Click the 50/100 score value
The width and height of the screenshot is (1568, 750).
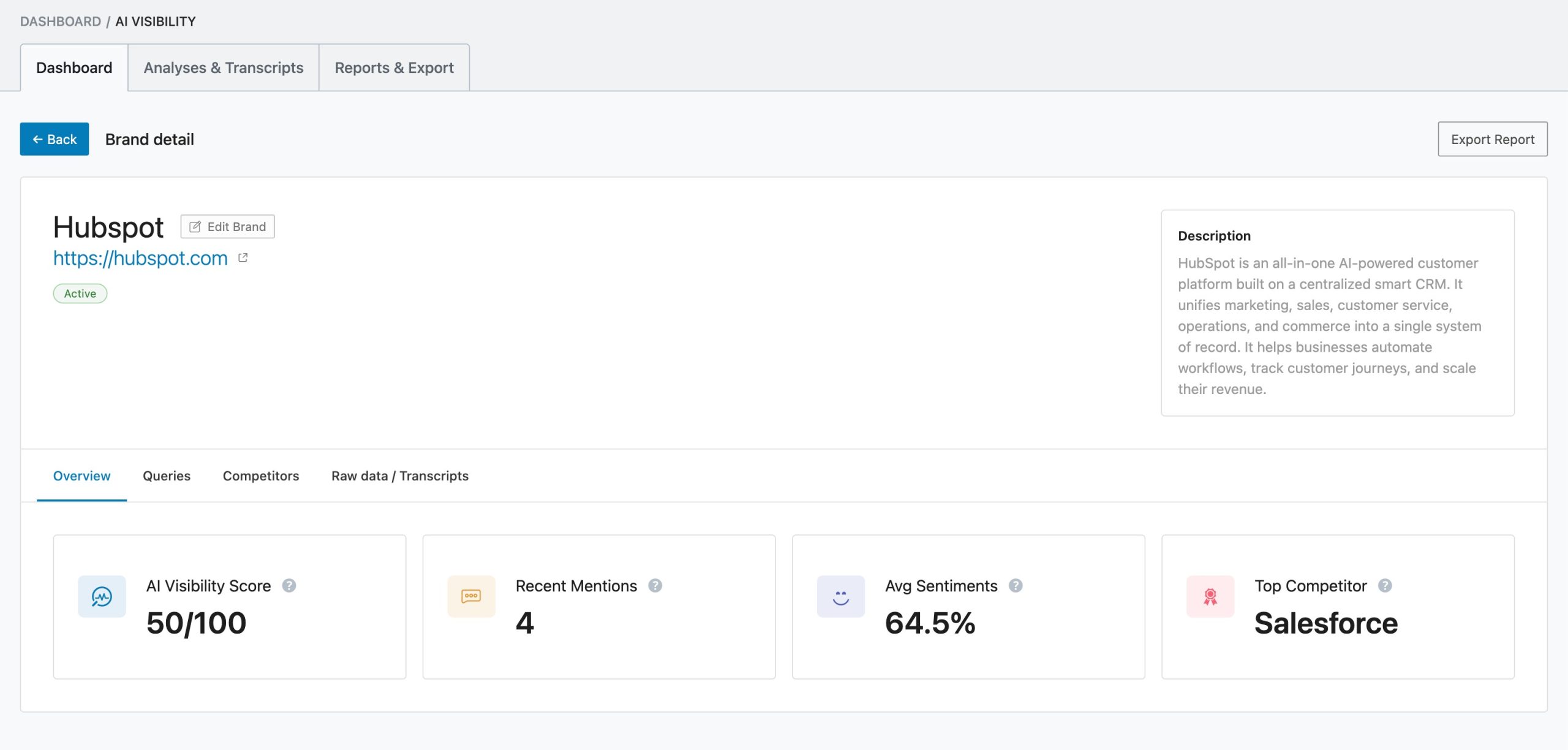[x=196, y=623]
